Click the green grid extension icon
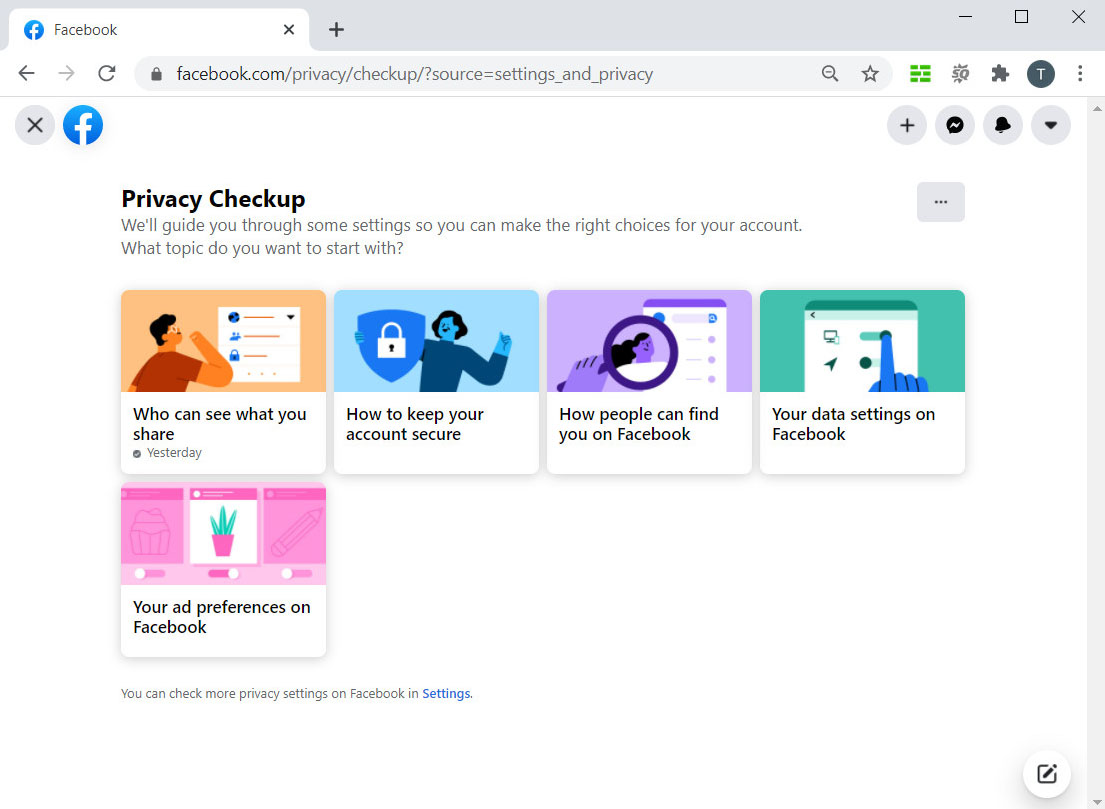 point(920,73)
